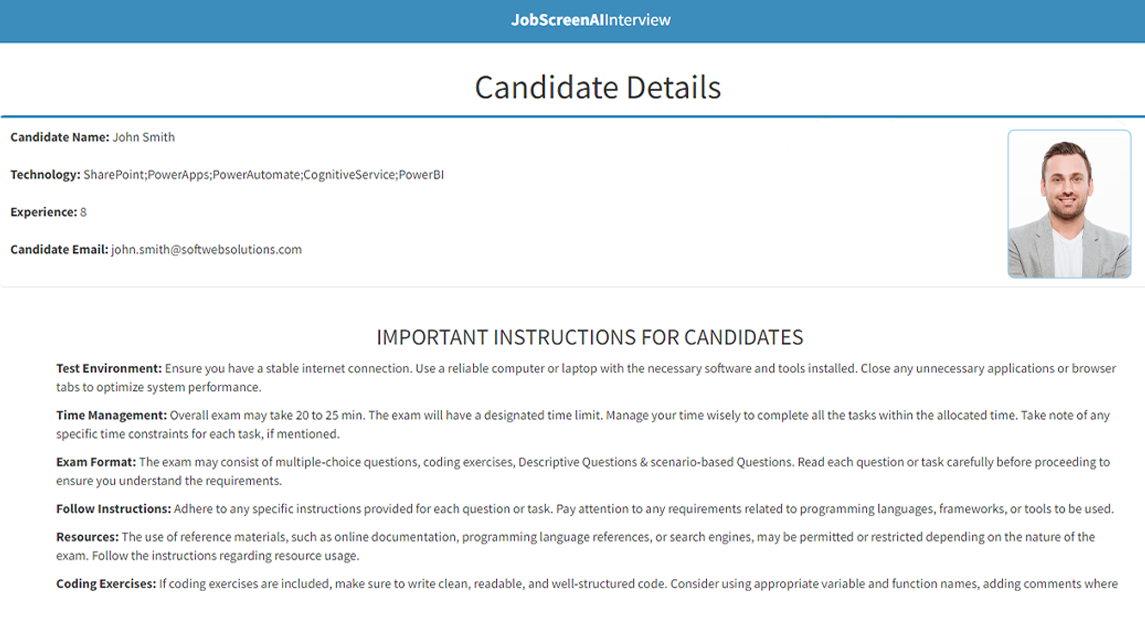
Task: Click the Important Instructions for Candidates heading
Action: coord(589,337)
